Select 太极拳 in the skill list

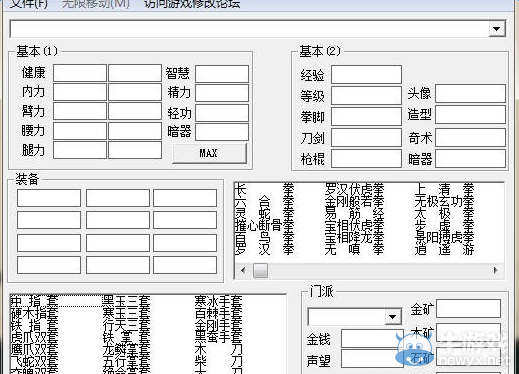tap(444, 213)
